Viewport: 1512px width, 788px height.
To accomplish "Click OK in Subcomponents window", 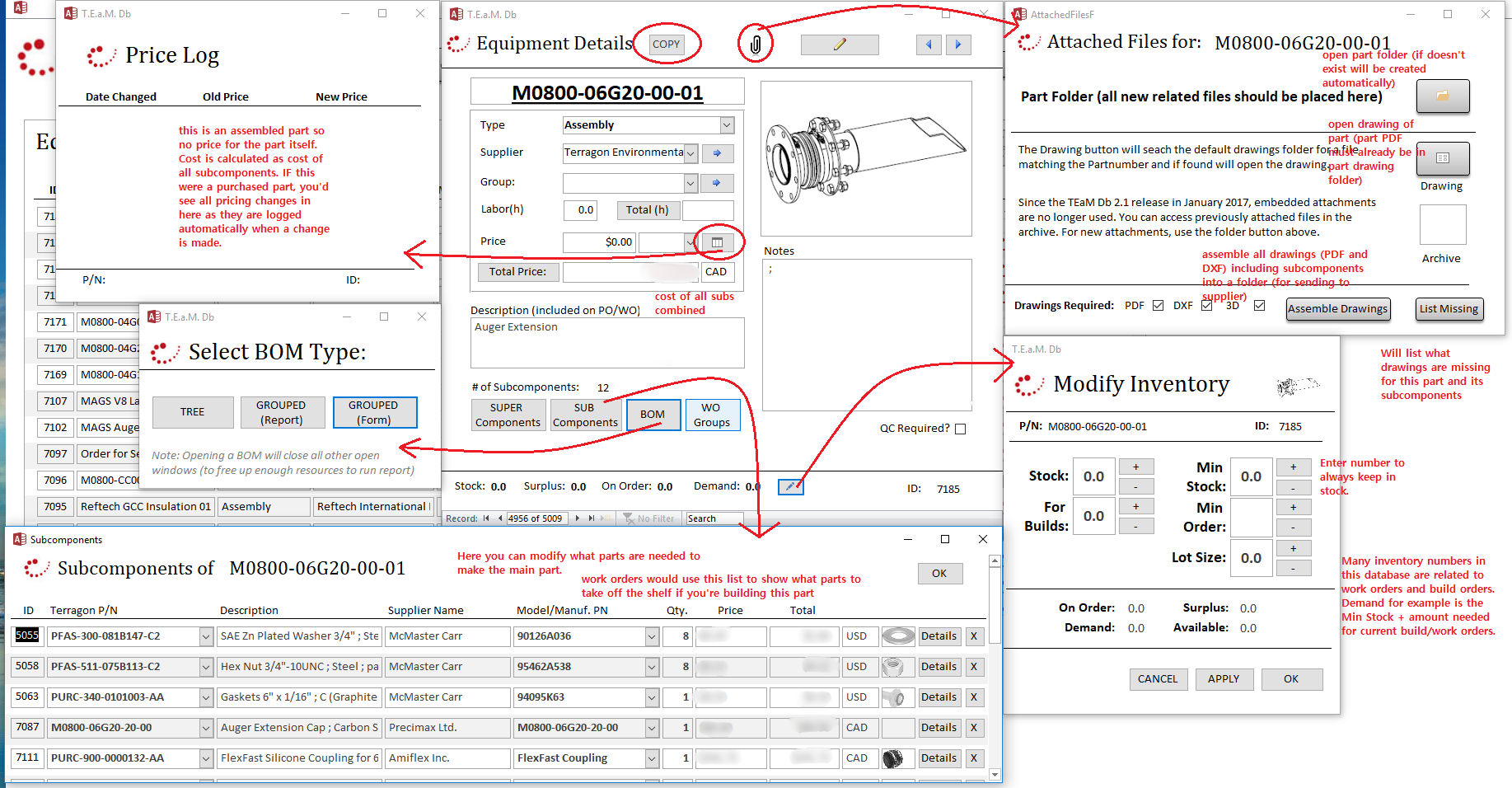I will coord(940,574).
